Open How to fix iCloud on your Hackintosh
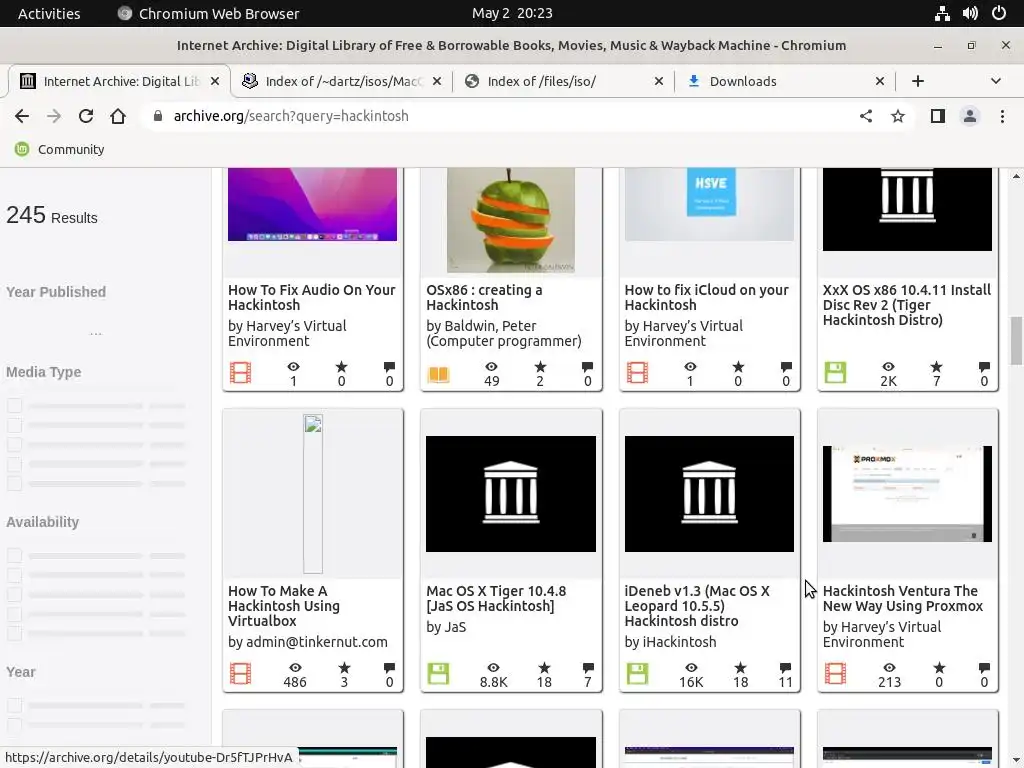 point(707,297)
